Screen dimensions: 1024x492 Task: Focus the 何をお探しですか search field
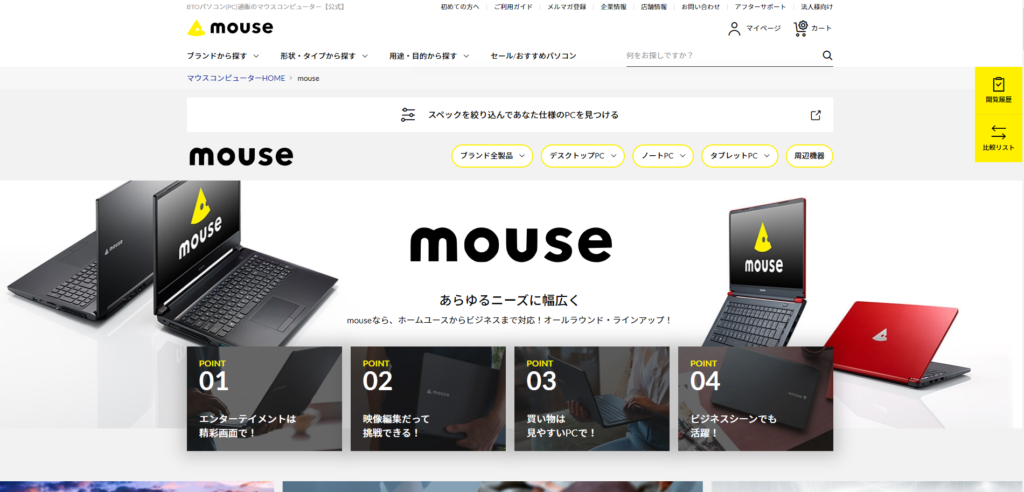click(x=722, y=56)
